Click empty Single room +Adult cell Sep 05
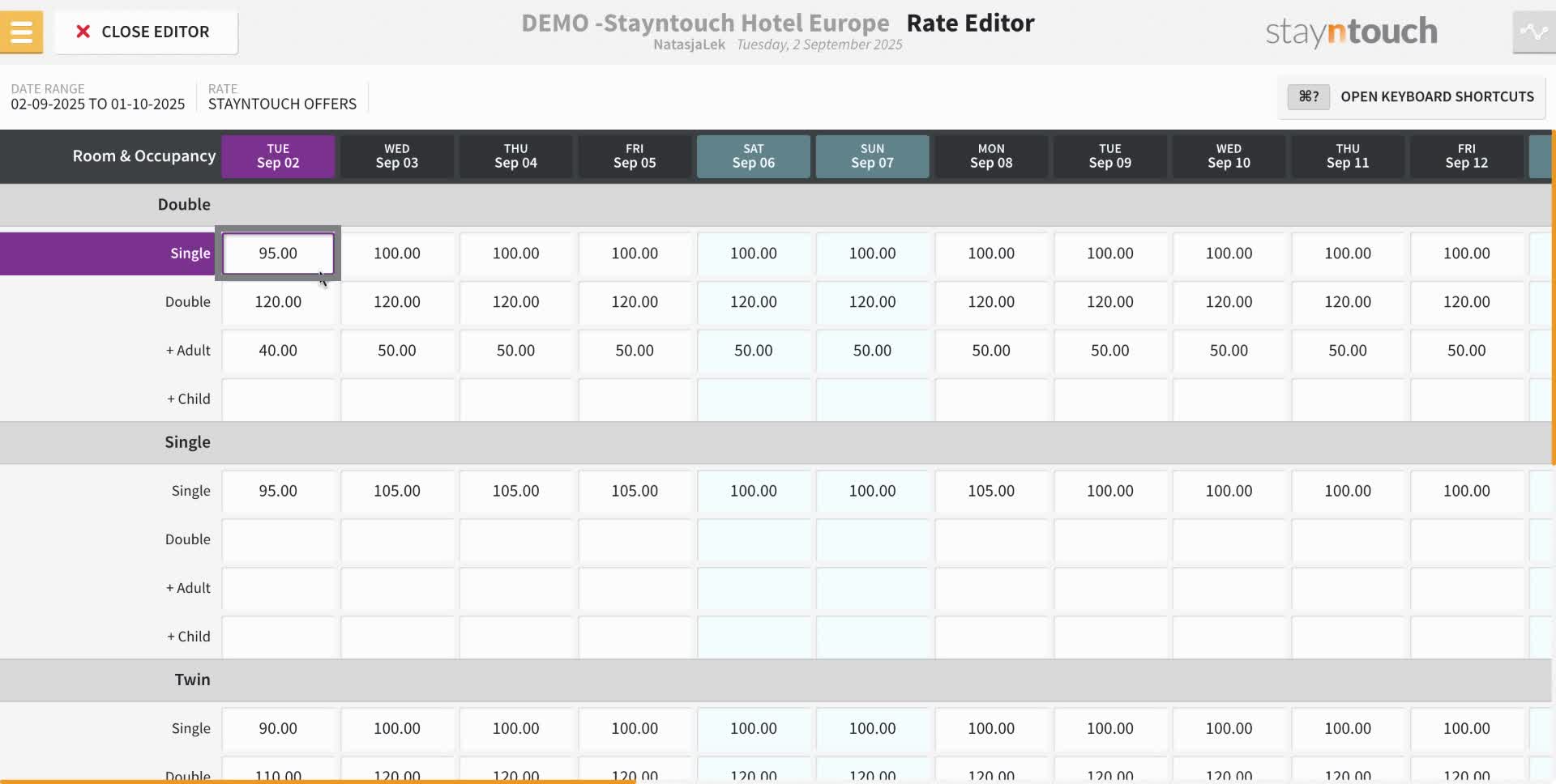This screenshot has height=784, width=1556. click(x=635, y=588)
